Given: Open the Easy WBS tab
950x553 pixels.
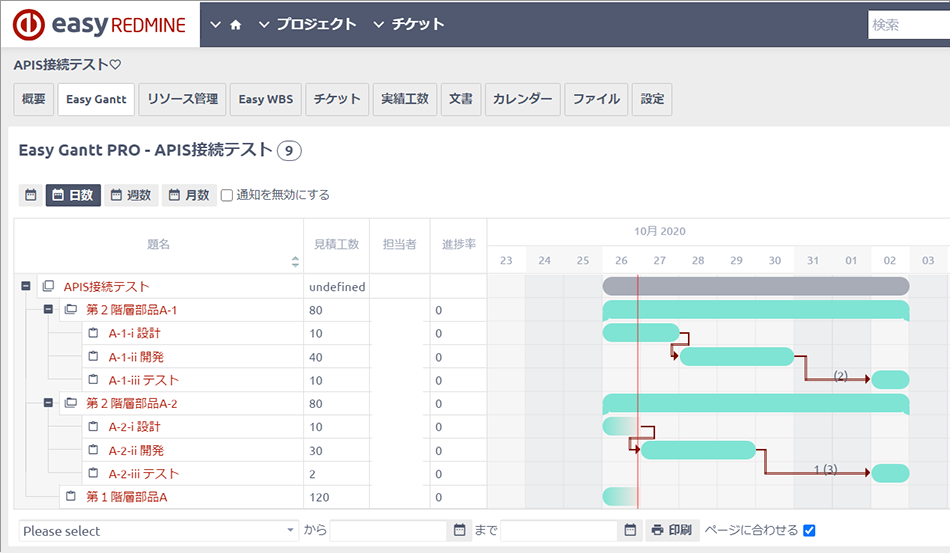Looking at the screenshot, I should pos(265,99).
